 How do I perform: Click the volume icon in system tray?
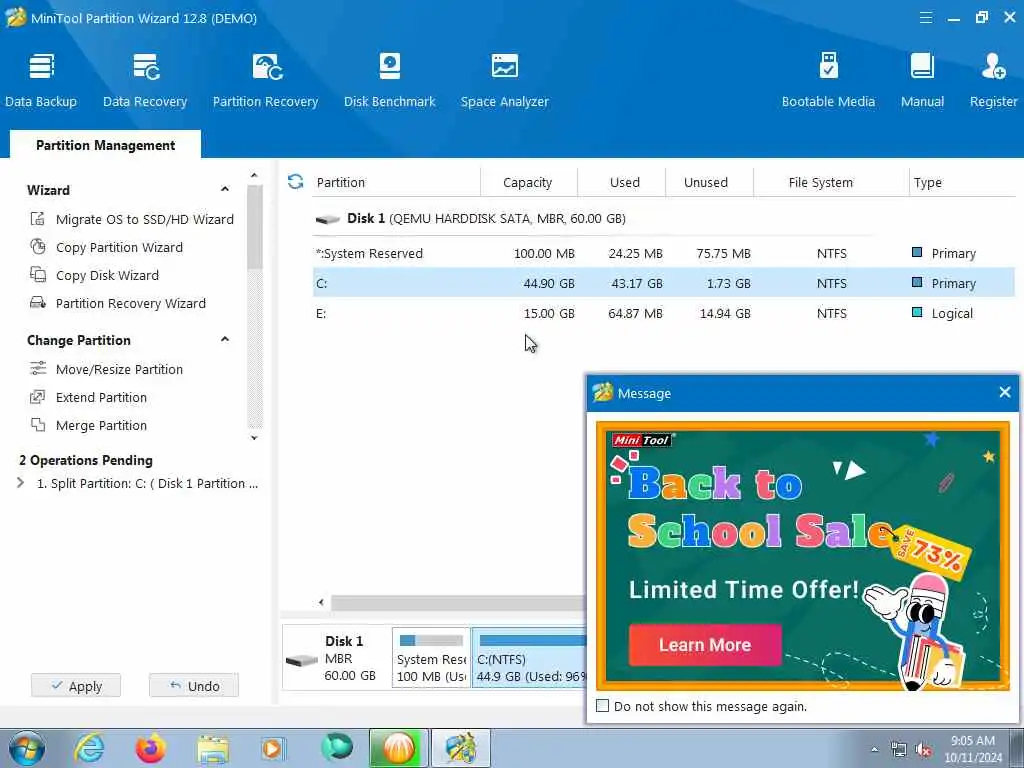923,750
